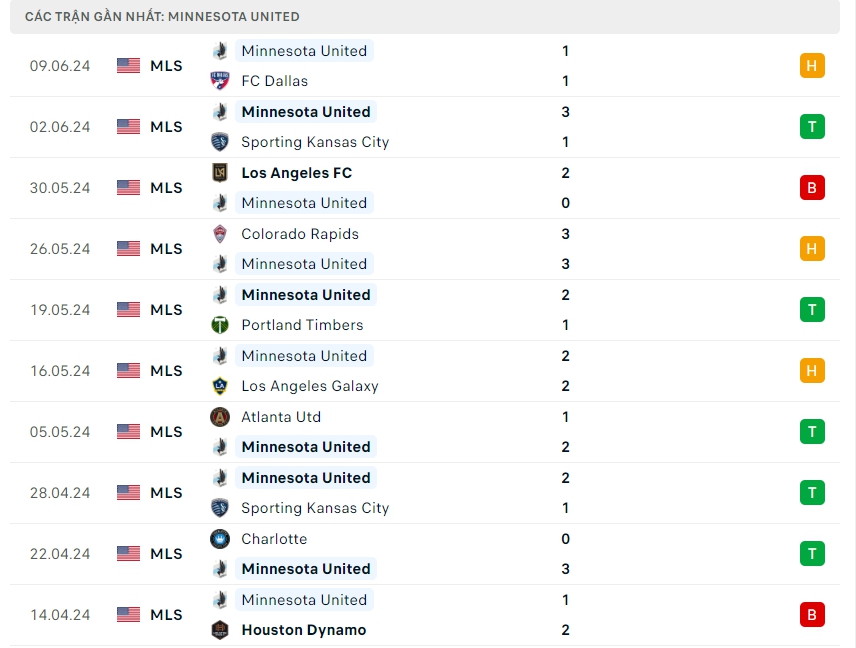
Task: Click the MLS league label for 19.05.24
Action: [166, 310]
